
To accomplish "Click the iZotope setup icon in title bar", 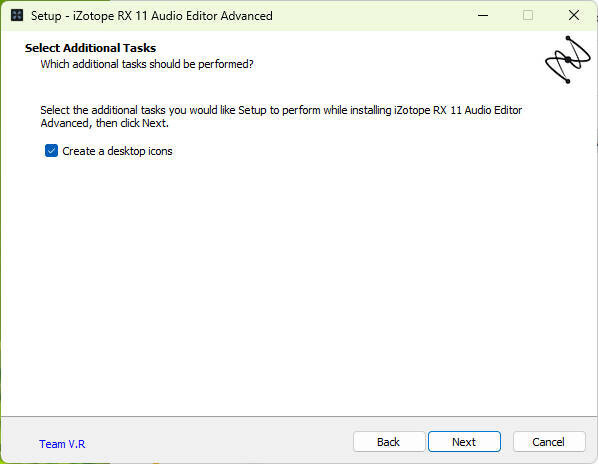I will point(17,16).
